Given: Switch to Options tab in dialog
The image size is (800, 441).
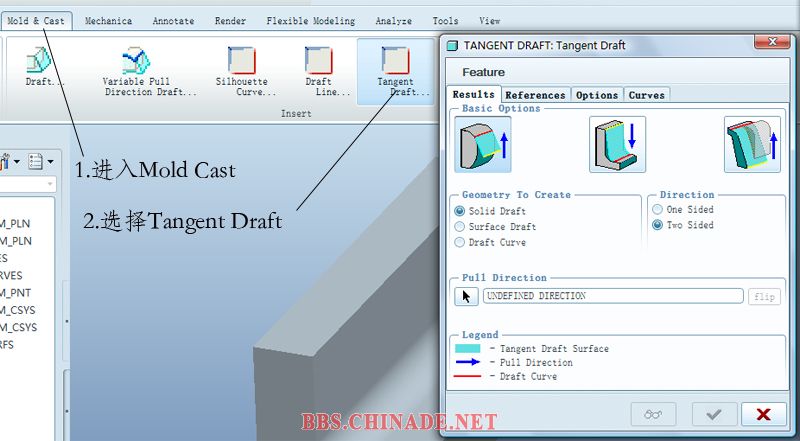Looking at the screenshot, I should pyautogui.click(x=597, y=95).
